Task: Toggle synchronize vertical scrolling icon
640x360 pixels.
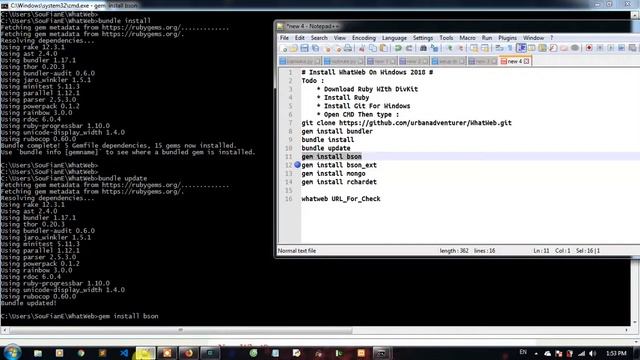Action: [x=474, y=49]
